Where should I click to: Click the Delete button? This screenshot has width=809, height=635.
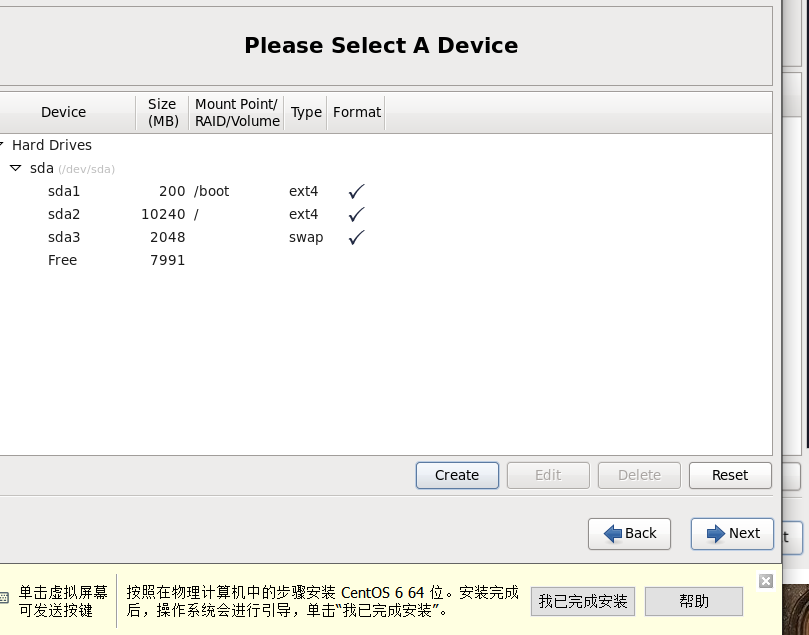639,475
